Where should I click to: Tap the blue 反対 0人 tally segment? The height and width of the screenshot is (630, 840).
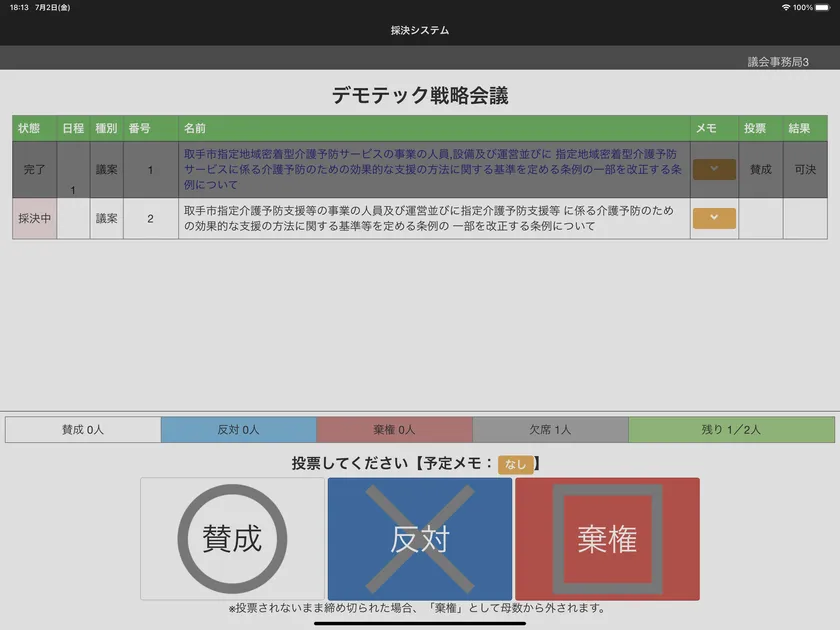(x=238, y=430)
